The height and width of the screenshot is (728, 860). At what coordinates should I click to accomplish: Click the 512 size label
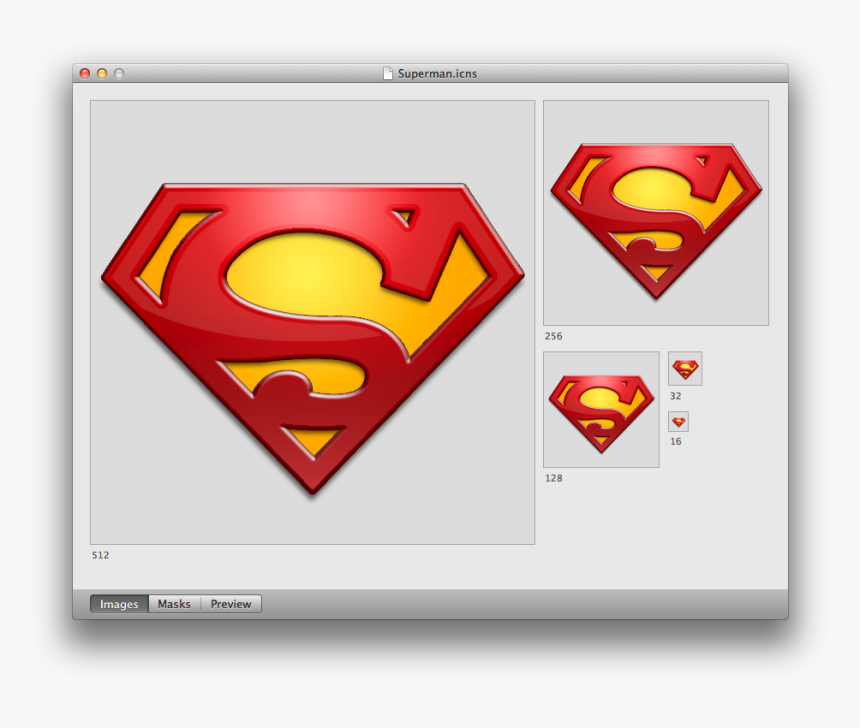tap(100, 555)
